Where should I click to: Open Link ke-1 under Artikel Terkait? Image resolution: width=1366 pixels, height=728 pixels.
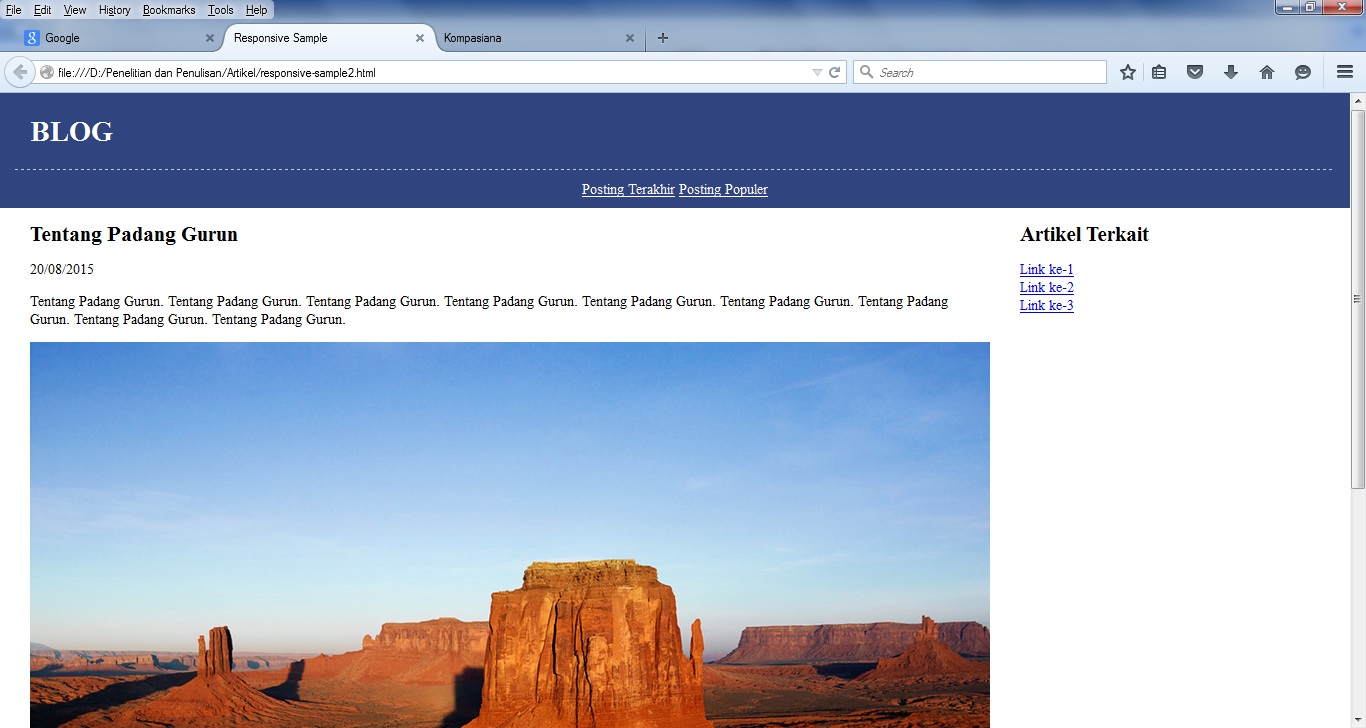click(1047, 269)
